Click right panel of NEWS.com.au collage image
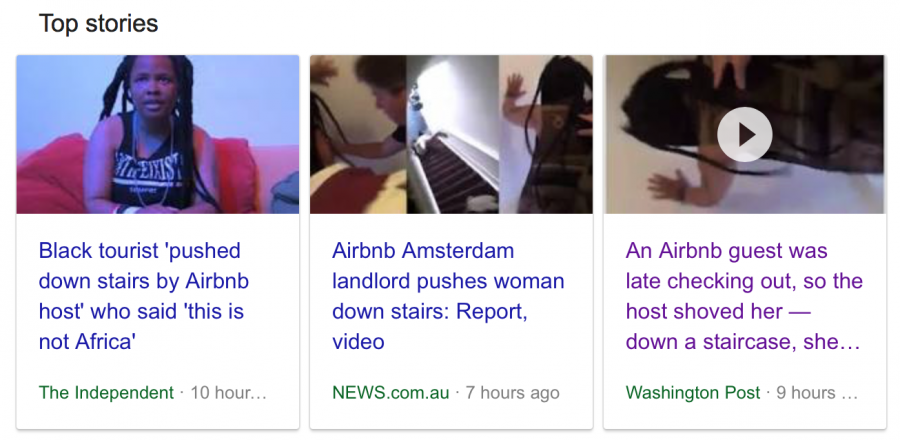The width and height of the screenshot is (900, 440). pos(546,134)
